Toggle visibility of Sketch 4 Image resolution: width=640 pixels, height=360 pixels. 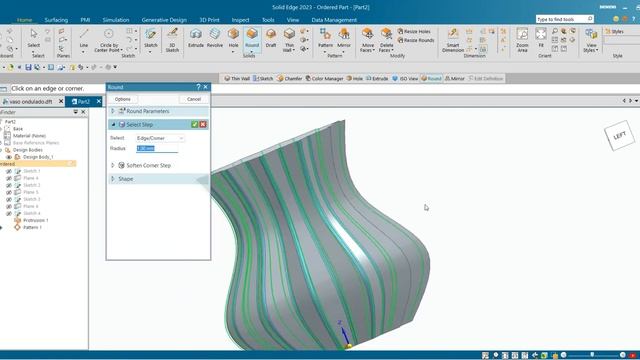pyautogui.click(x=9, y=213)
